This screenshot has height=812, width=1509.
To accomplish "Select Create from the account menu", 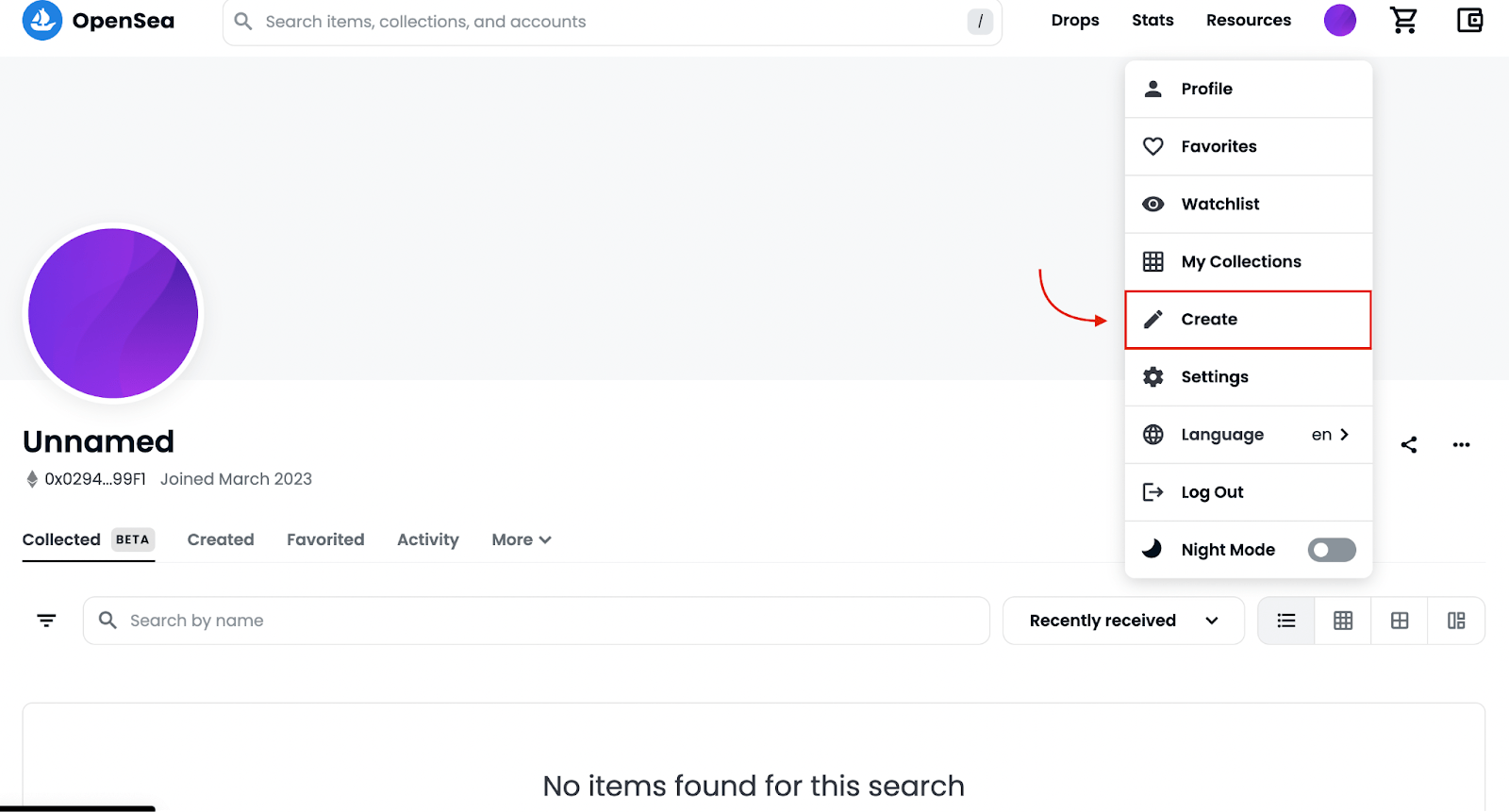I will 1248,320.
